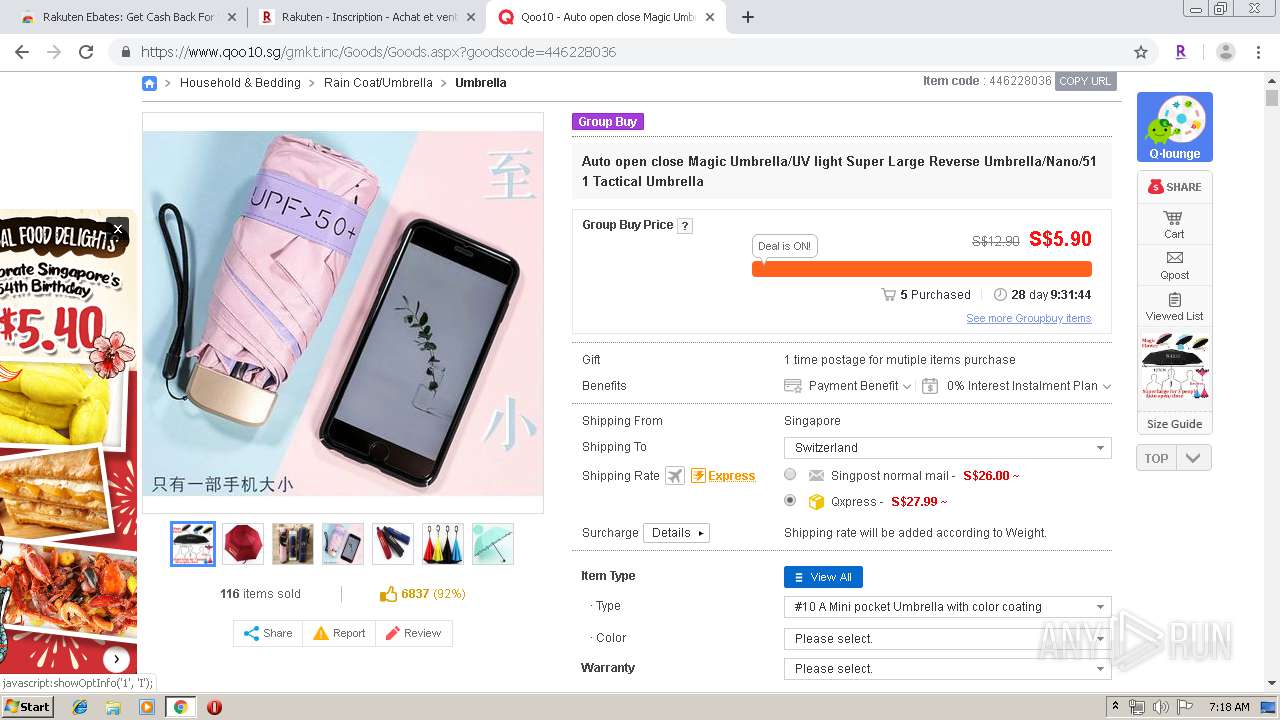Open file explorer from taskbar
Viewport: 1280px width, 720px height.
click(x=113, y=707)
